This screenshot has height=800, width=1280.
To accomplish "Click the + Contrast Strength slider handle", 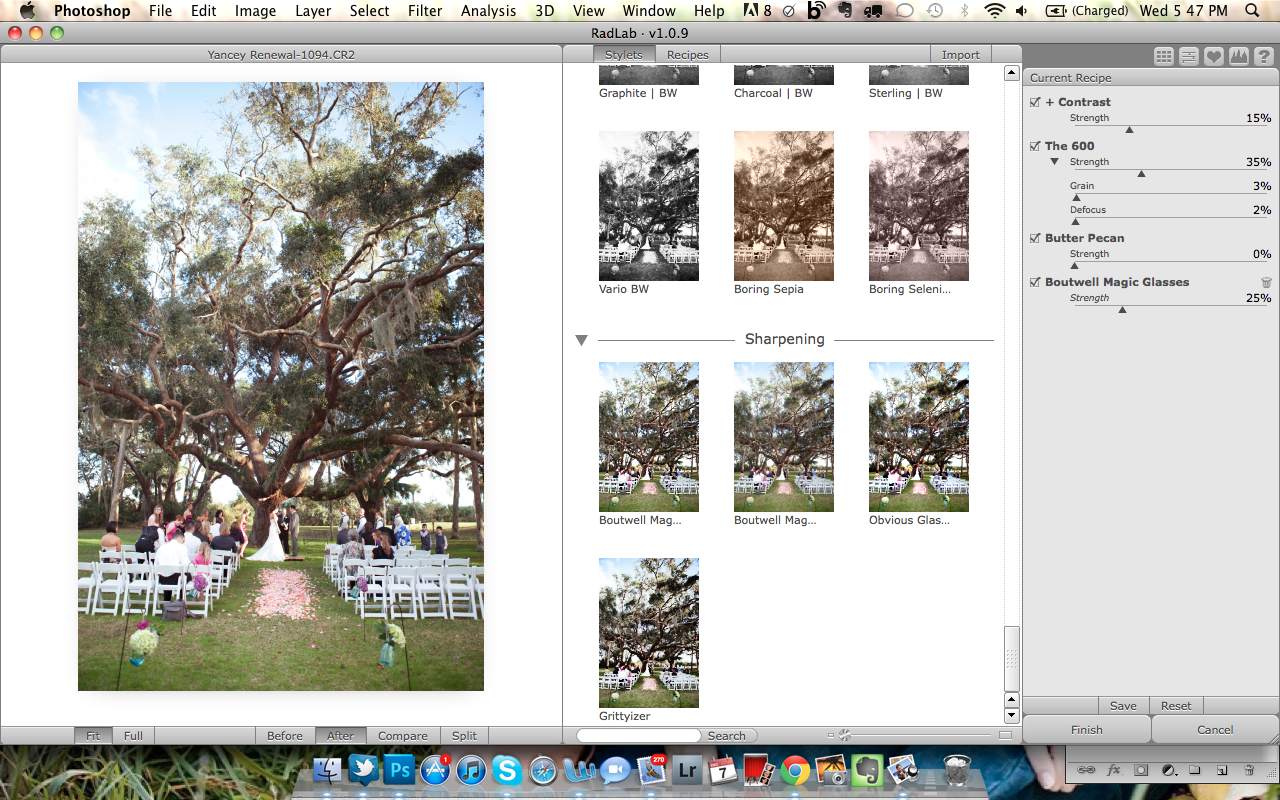I will [1130, 130].
